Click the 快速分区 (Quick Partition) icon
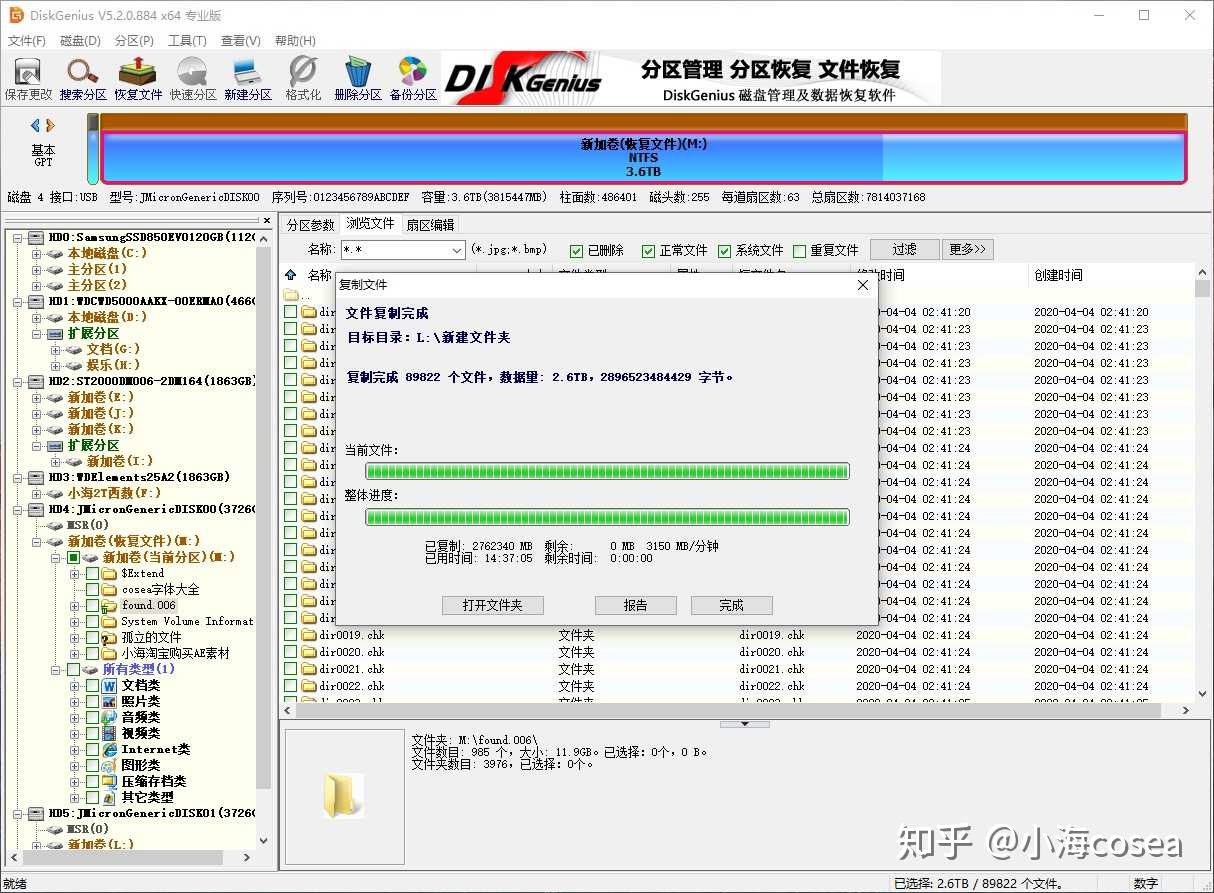The image size is (1214, 893). [193, 78]
